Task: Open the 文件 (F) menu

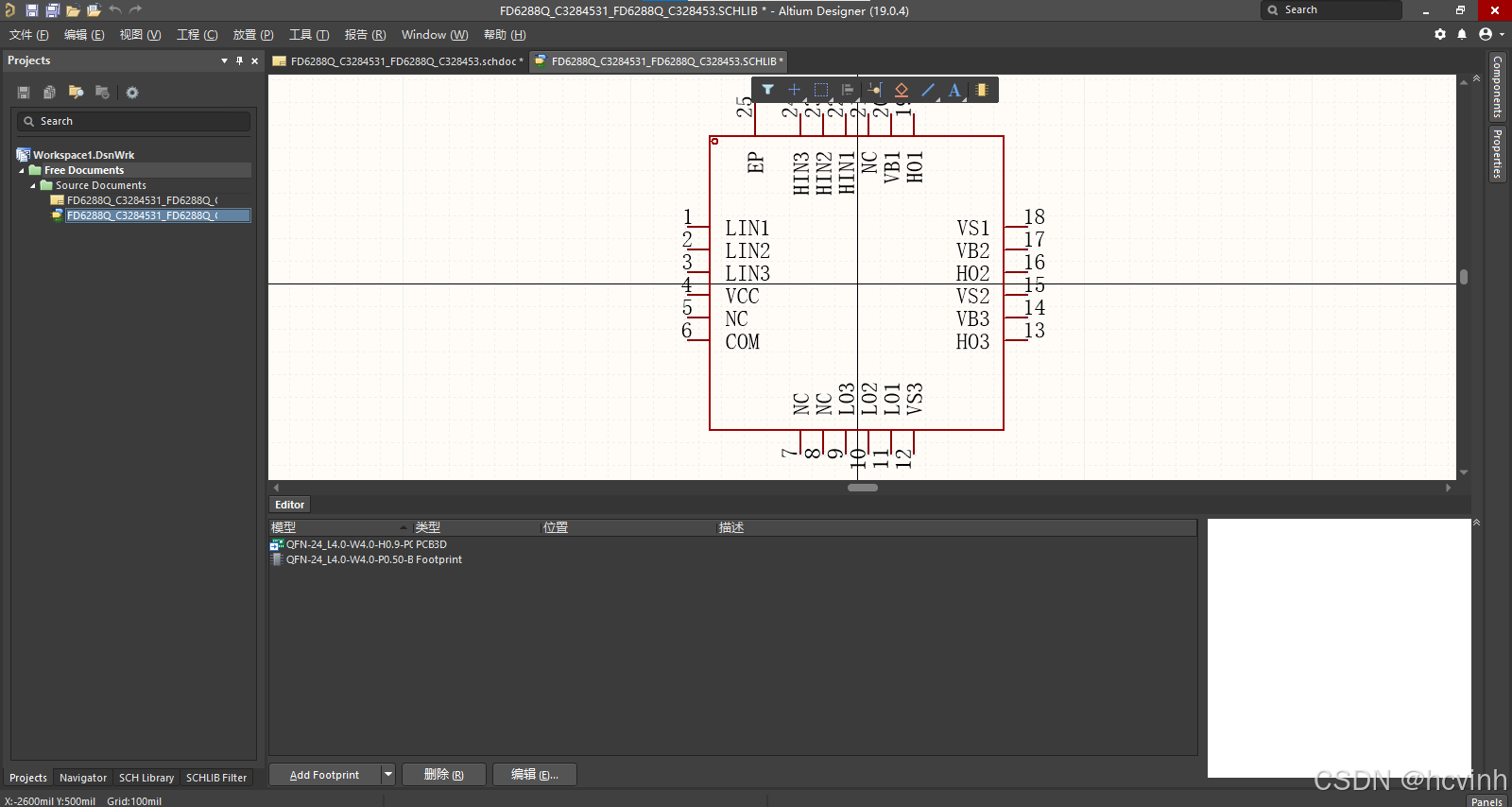Action: point(29,35)
